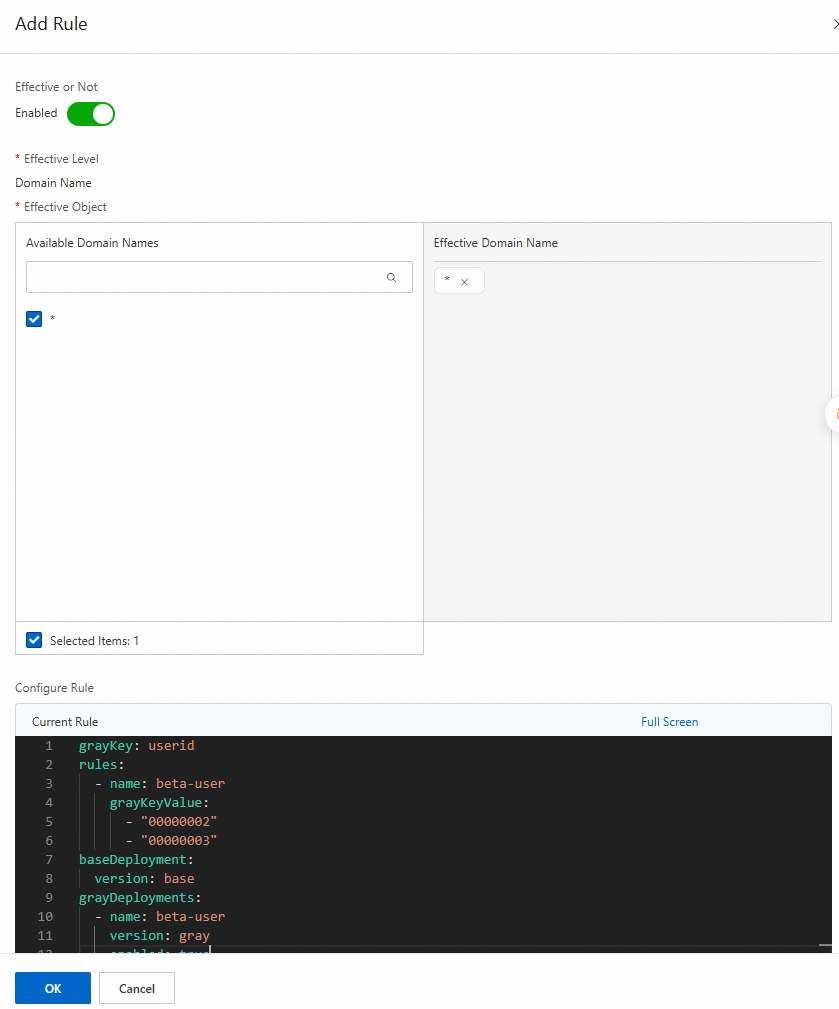
Task: Click the search magnifier icon in Available Domain Names
Action: 391,277
